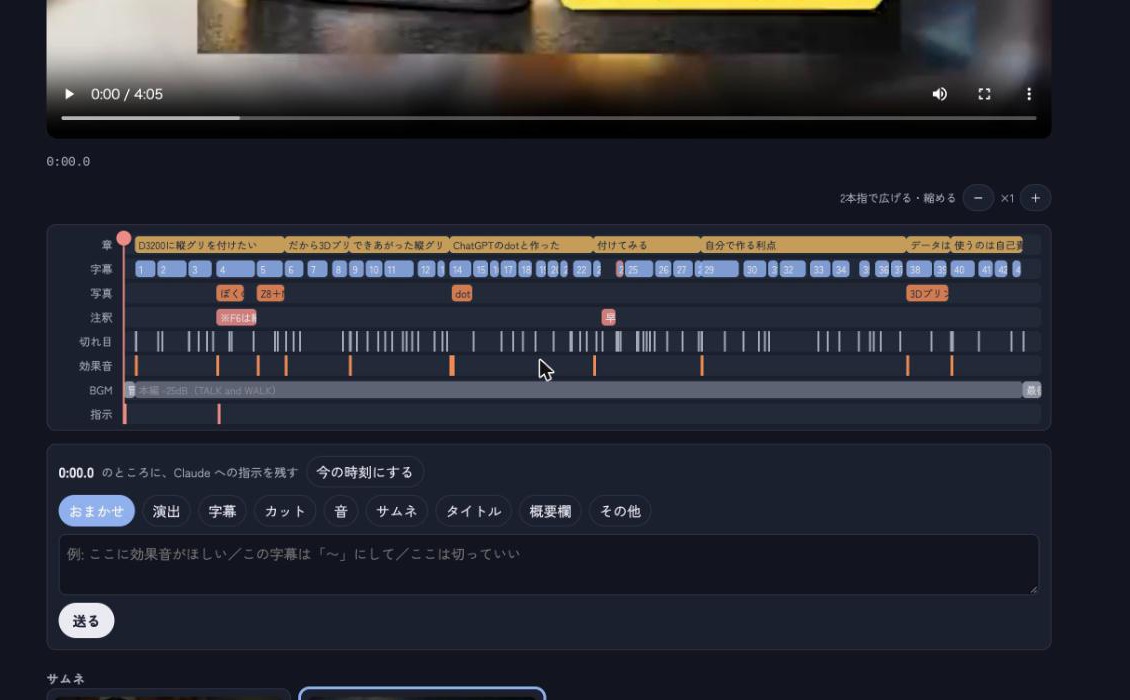Select the 'Z8+' photo clip on 写真 track
This screenshot has height=700, width=1130.
pos(271,293)
